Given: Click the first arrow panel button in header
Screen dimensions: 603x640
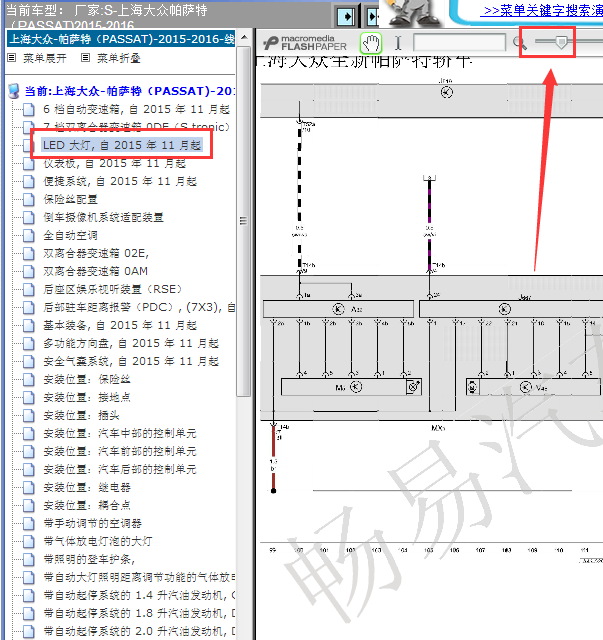Looking at the screenshot, I should point(346,16).
